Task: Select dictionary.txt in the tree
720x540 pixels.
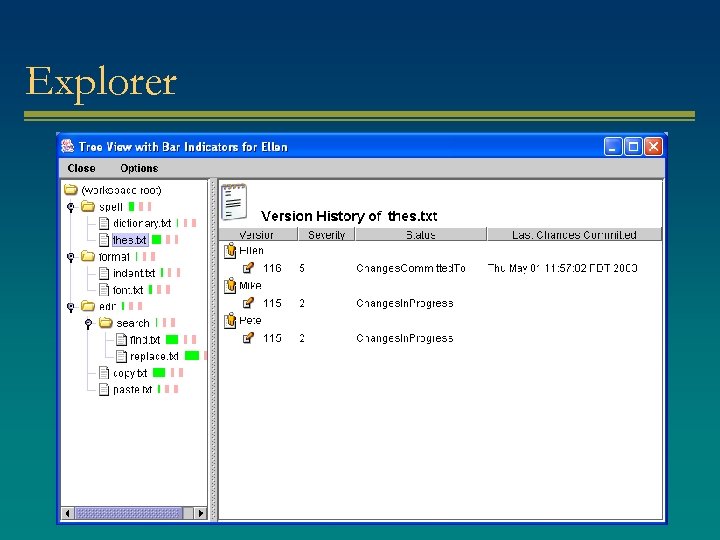Action: click(142, 223)
